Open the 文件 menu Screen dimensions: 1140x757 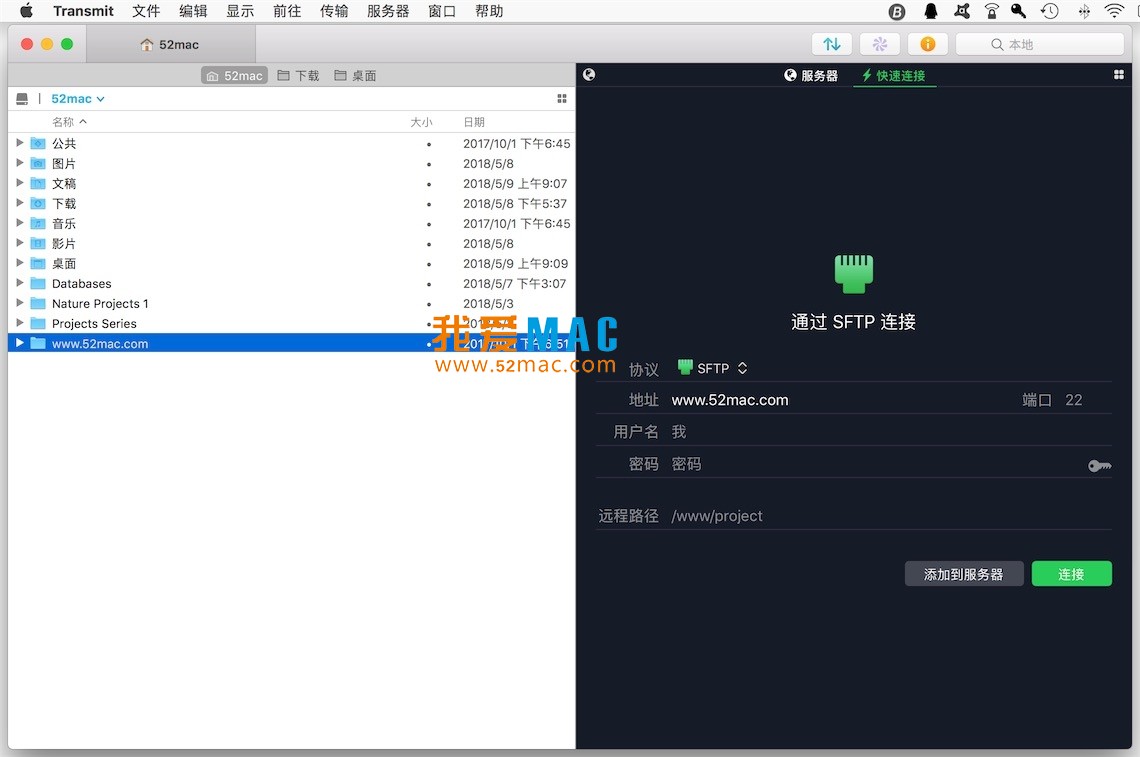(146, 11)
